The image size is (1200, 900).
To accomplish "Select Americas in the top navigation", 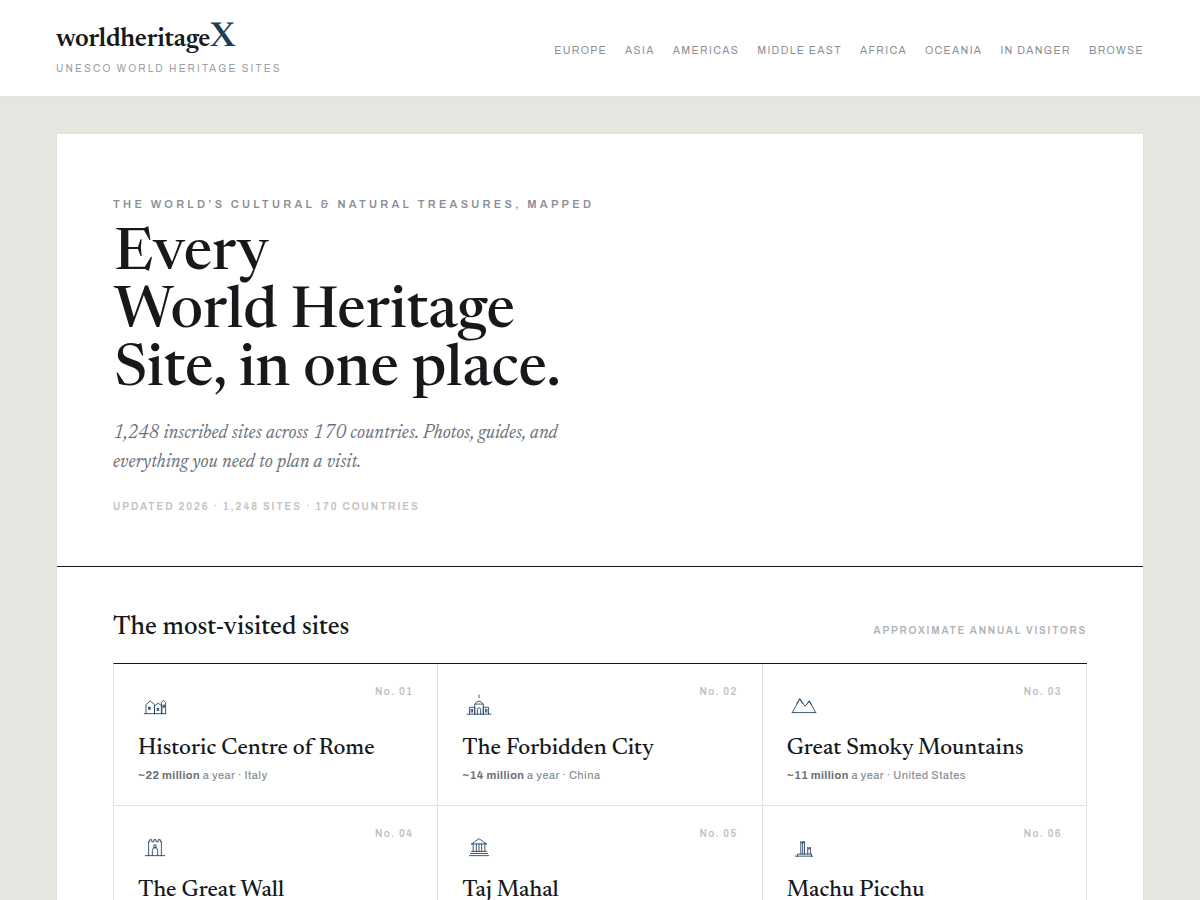I will point(705,50).
